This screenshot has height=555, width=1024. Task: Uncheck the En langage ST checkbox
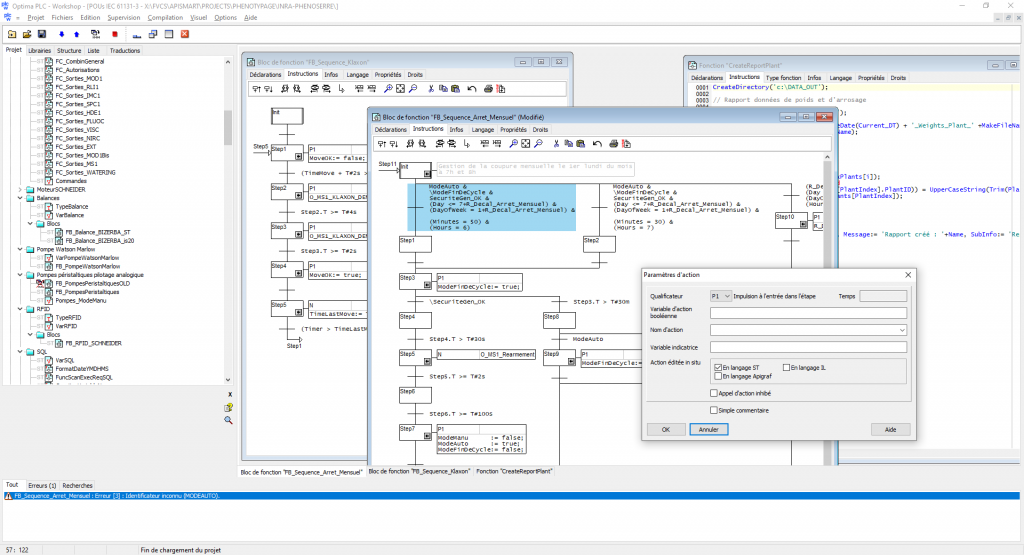[718, 368]
